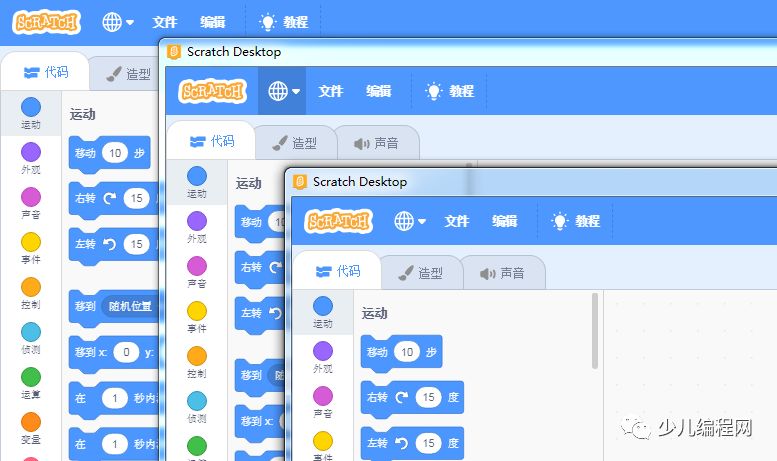Click steps value 10 in front window

(x=407, y=352)
